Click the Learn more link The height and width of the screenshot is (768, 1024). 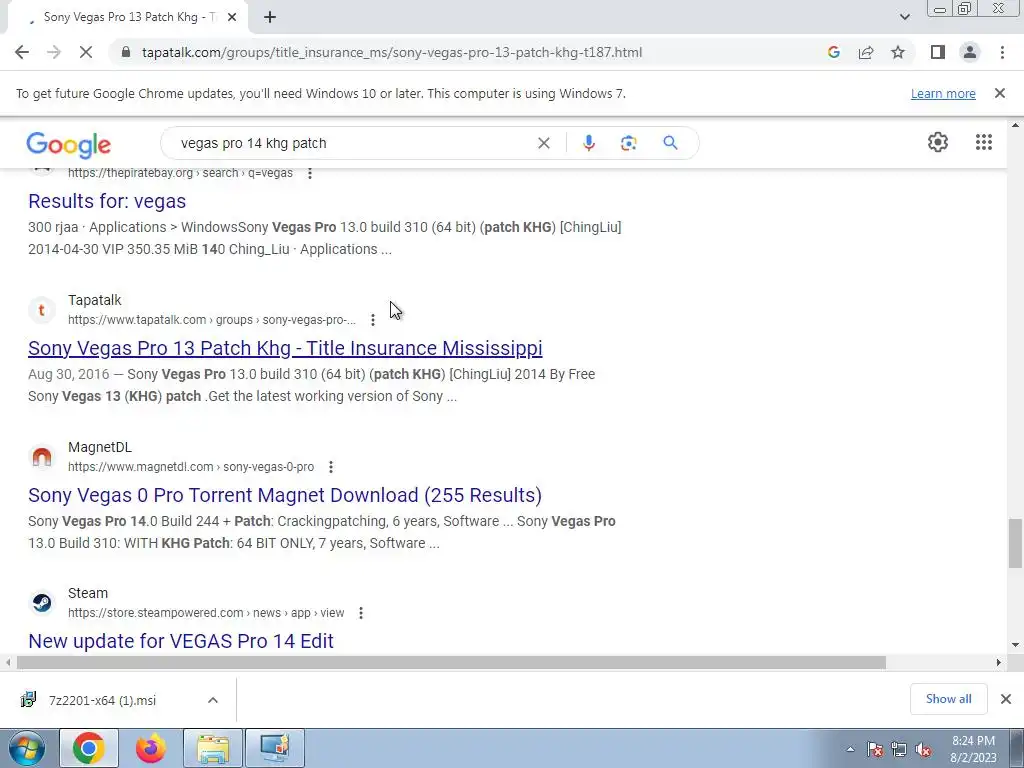click(x=943, y=93)
